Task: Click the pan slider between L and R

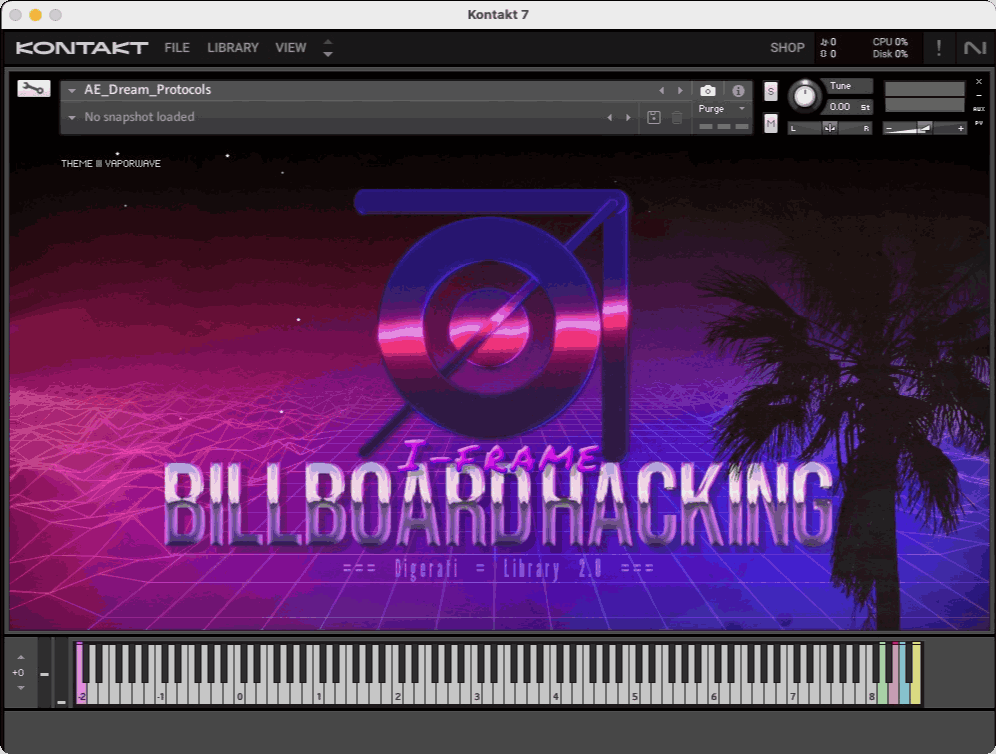Action: 830,128
